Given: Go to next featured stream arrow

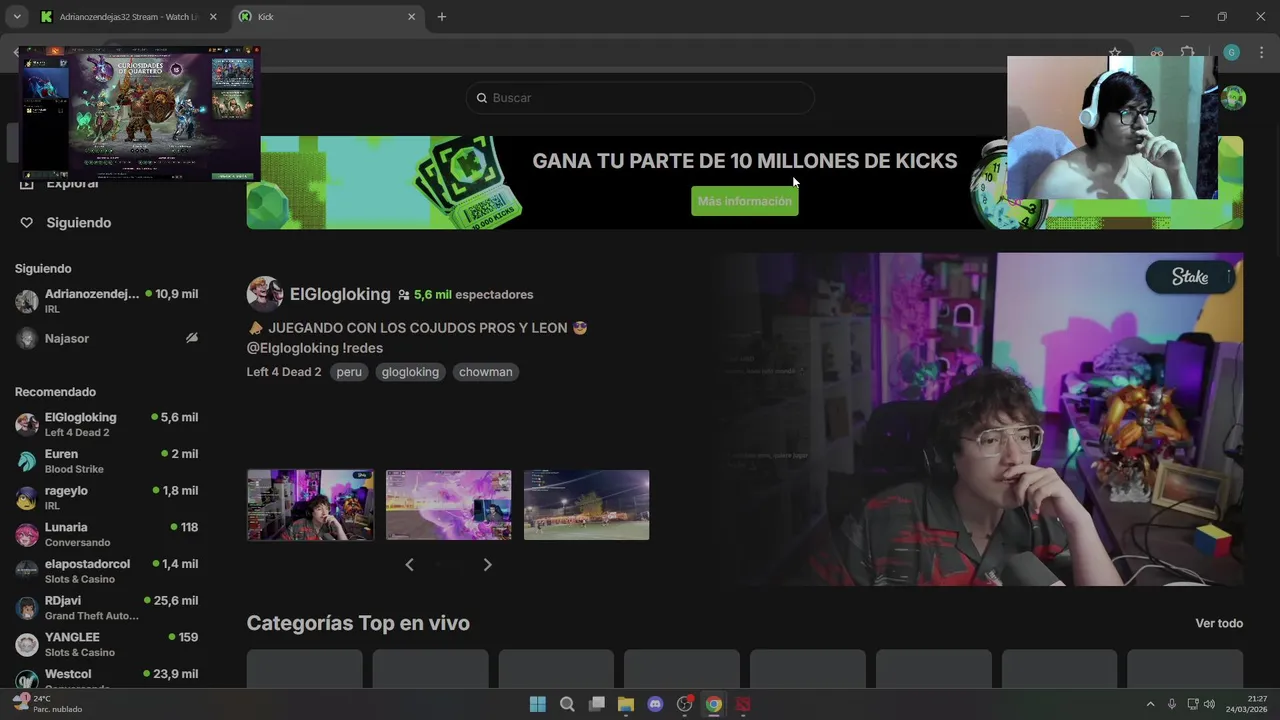Looking at the screenshot, I should 487,565.
